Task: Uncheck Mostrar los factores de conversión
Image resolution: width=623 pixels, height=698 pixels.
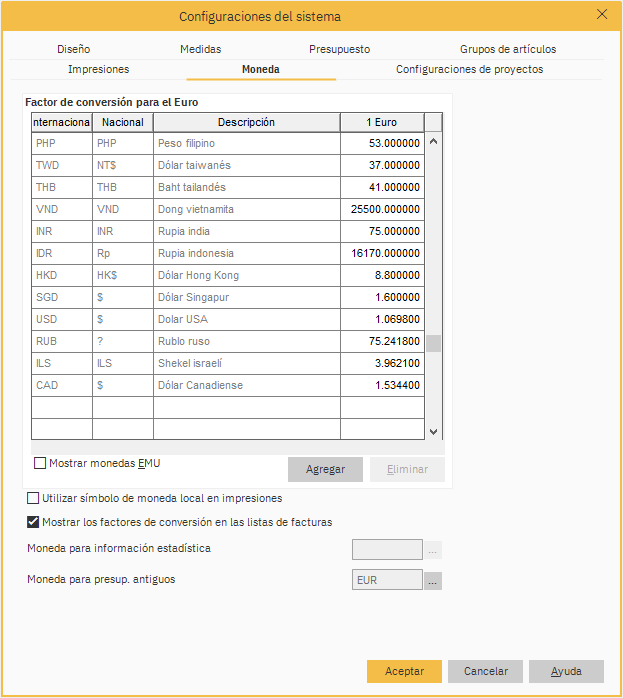Action: pyautogui.click(x=34, y=522)
